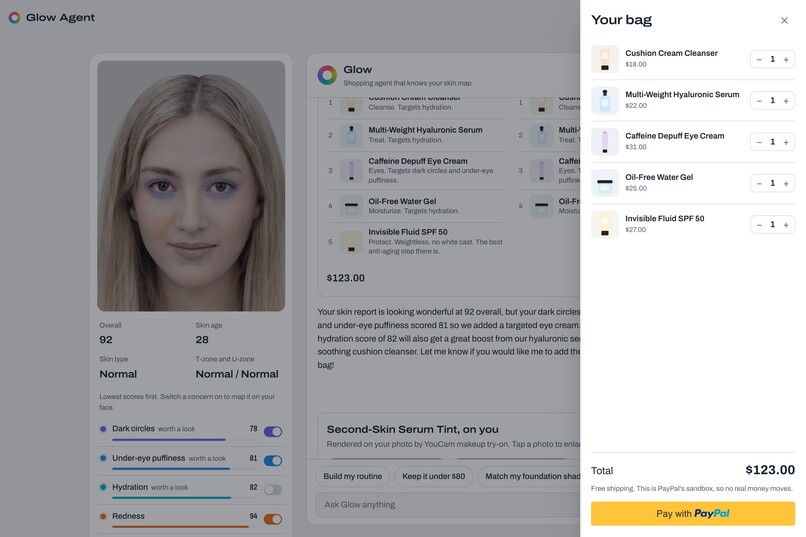Decrease Caffeine Depuff Eye Cream quantity in bag
Screen dimensions: 806x537
[759, 142]
